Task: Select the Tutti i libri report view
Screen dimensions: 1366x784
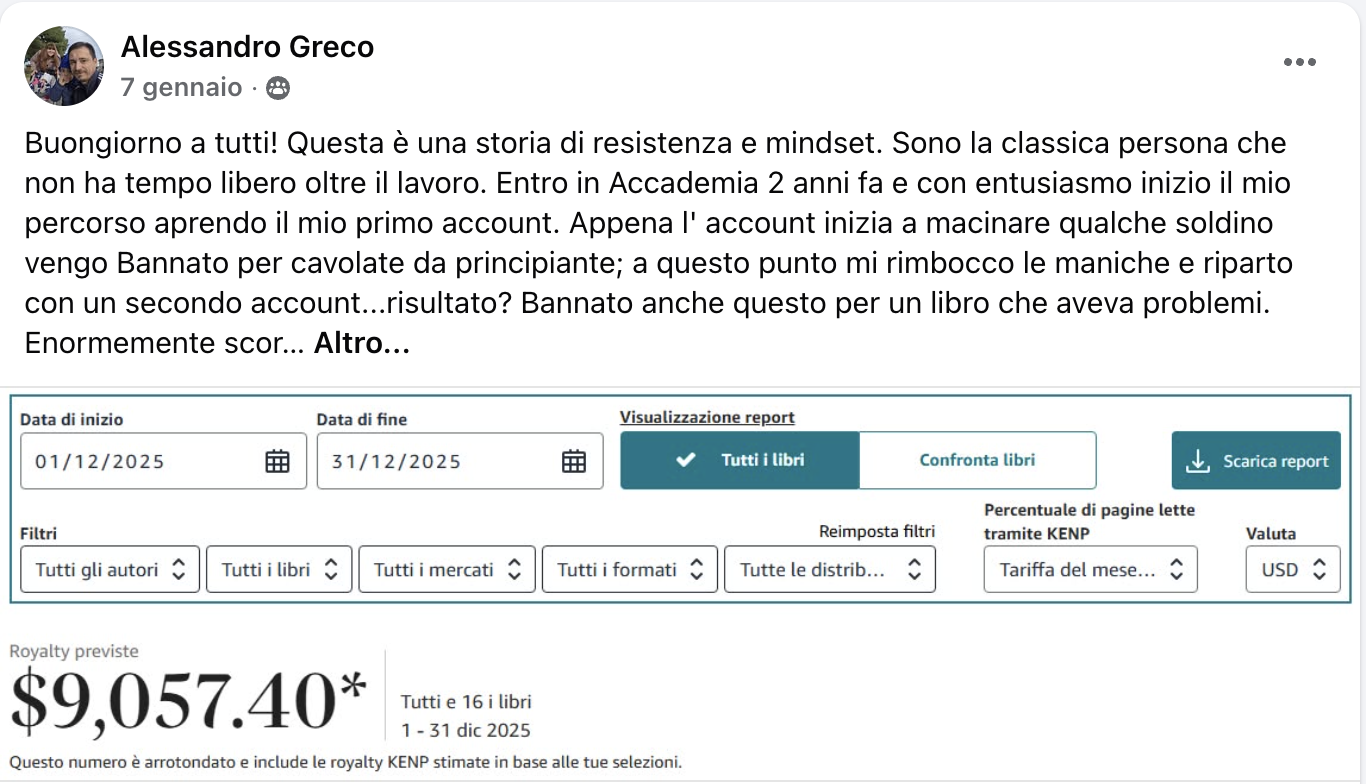Action: click(x=740, y=460)
